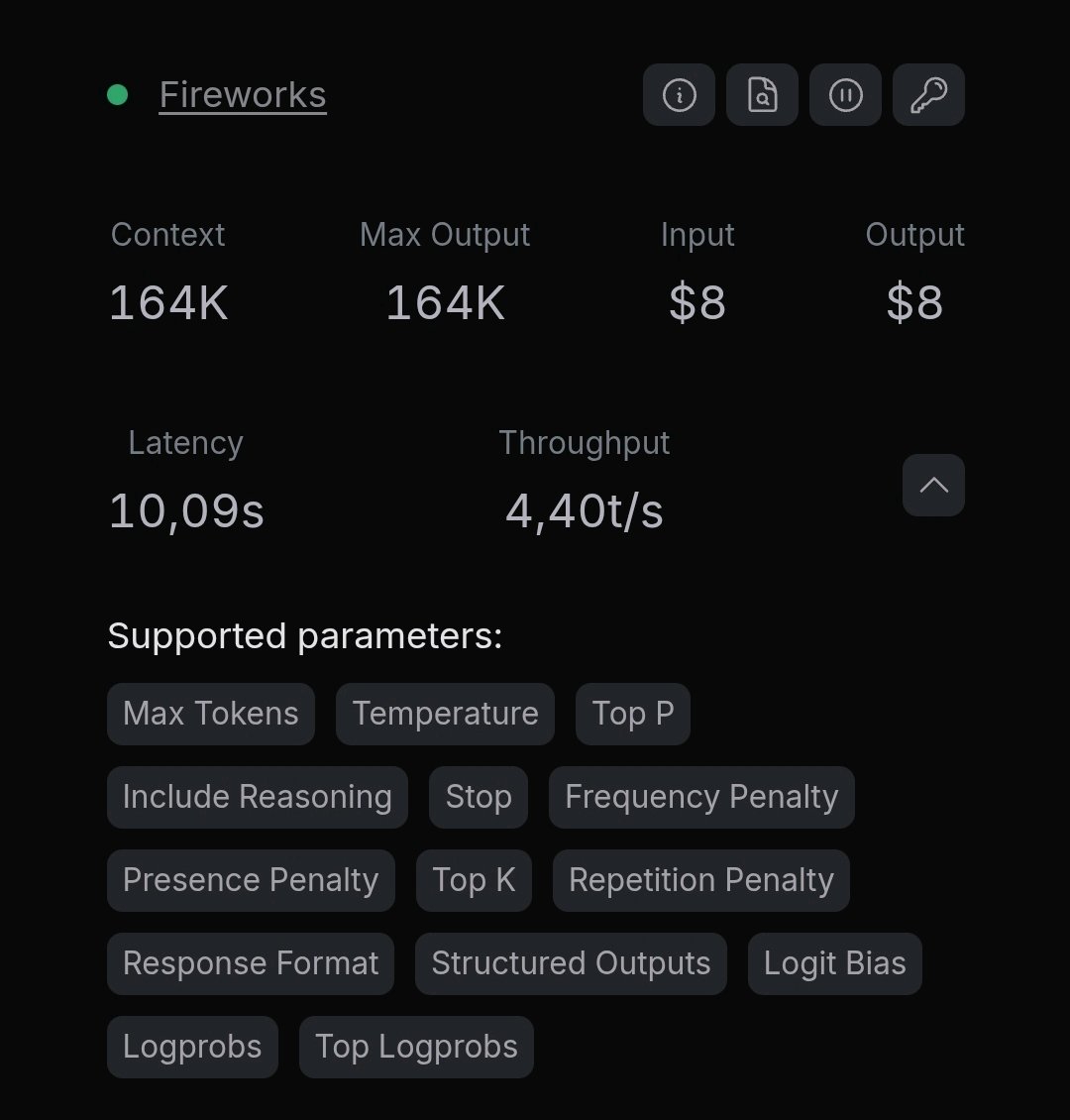Click the Logit Bias chip
This screenshot has height=1120, width=1070.
pyautogui.click(x=835, y=963)
